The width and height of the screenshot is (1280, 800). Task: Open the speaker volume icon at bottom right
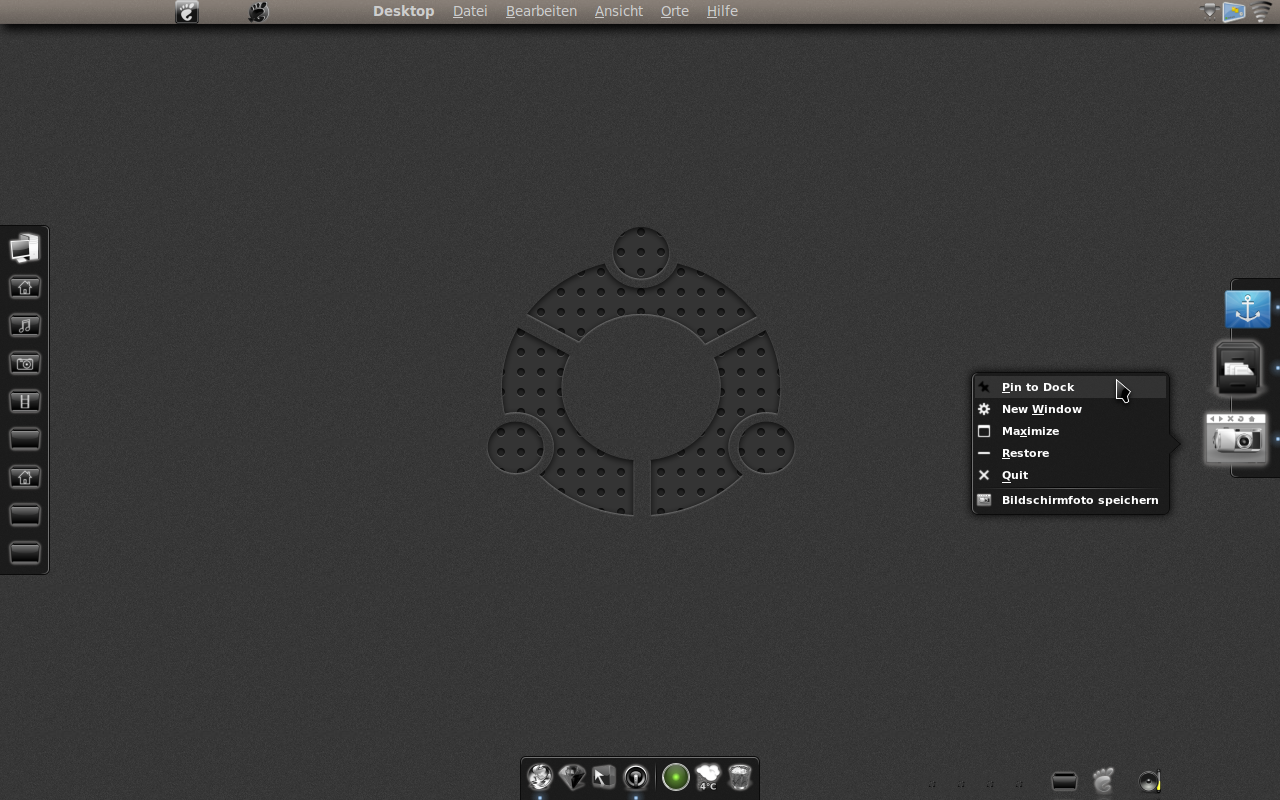click(1150, 781)
